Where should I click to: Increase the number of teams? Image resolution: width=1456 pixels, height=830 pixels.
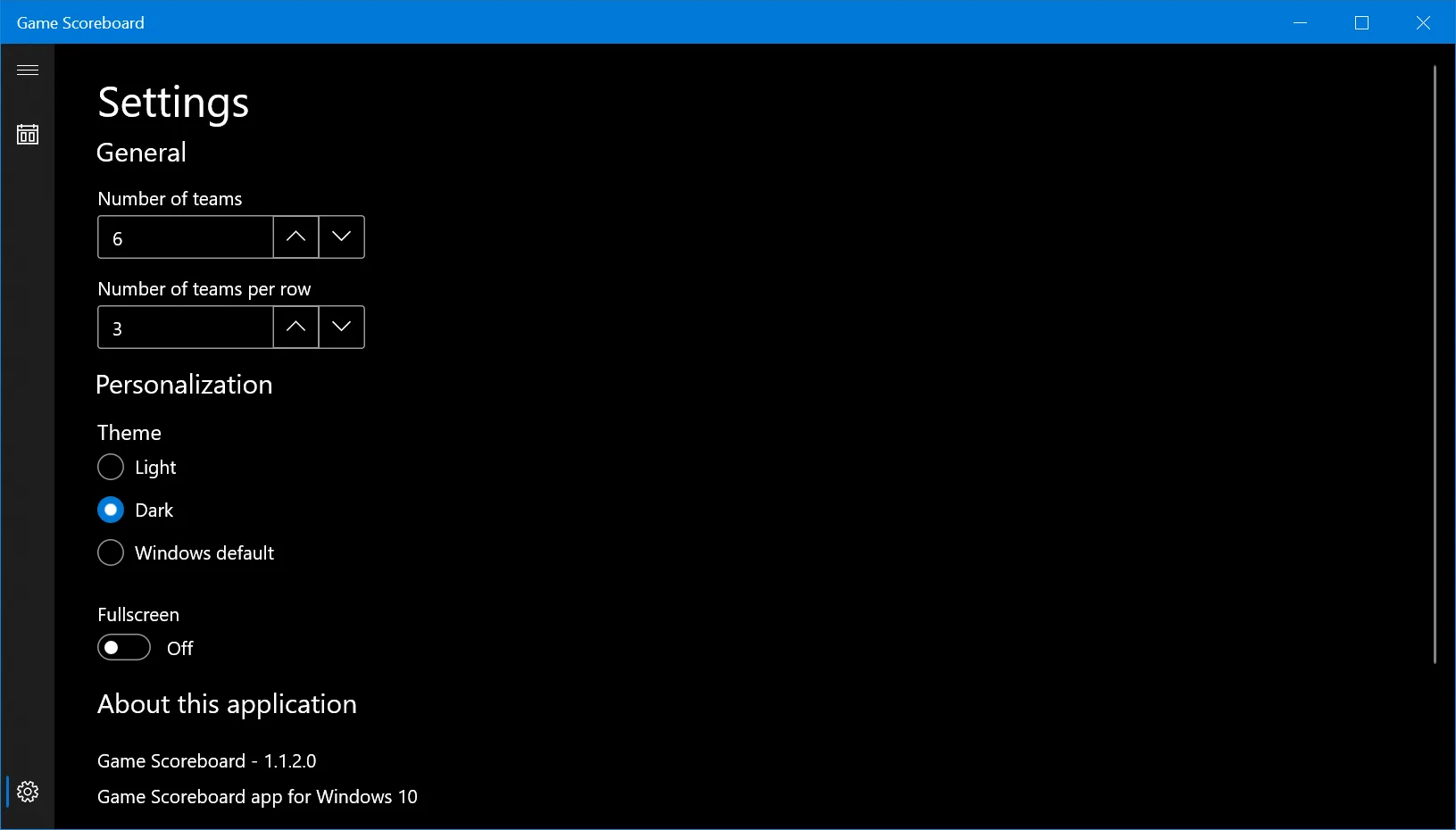[295, 237]
